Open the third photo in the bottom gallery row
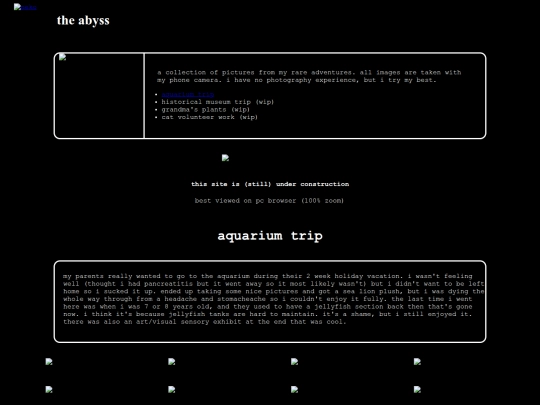Screen dimensions: 540x405 click(294, 390)
